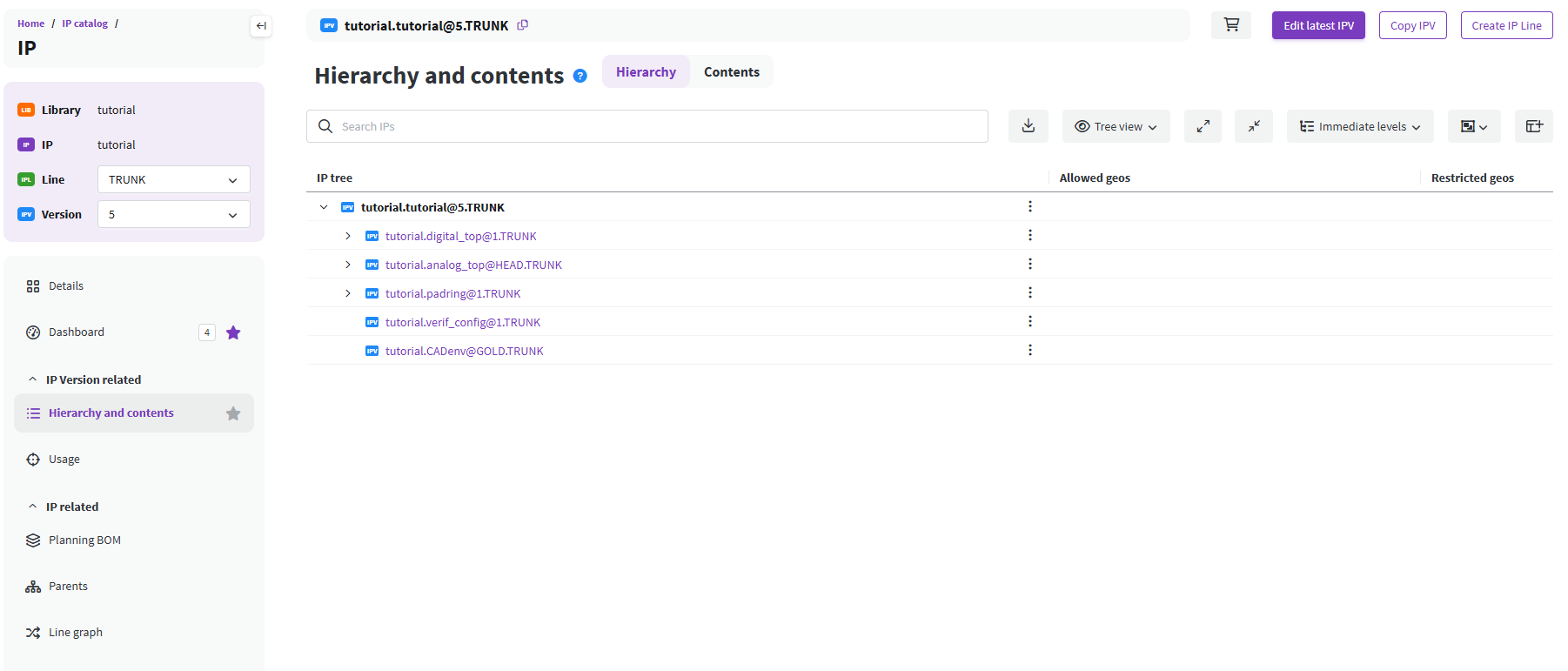Open Planning BOM in the sidebar
This screenshot has width=1568, height=671.
(84, 540)
